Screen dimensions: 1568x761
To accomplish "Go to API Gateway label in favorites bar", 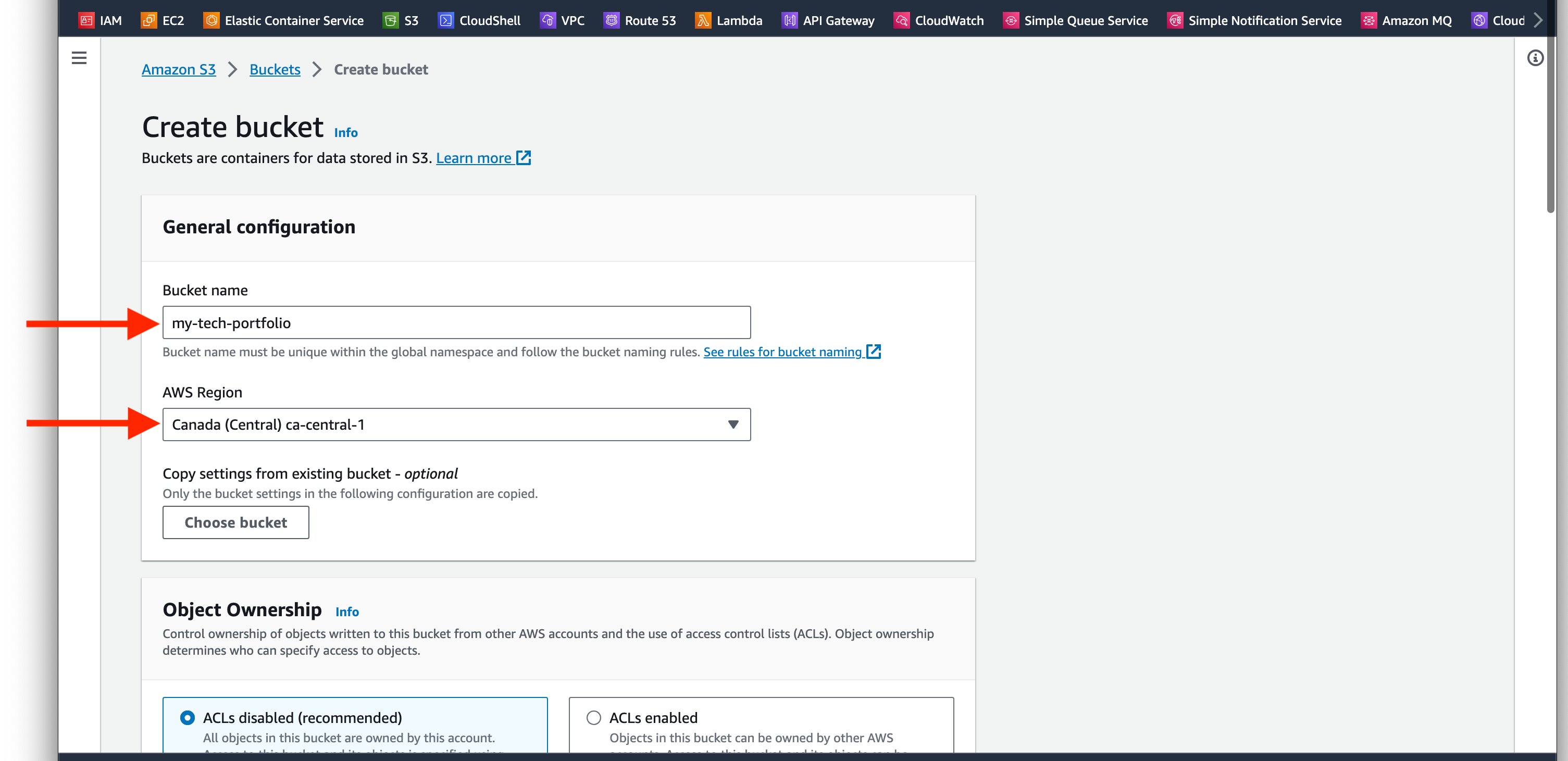I will click(x=838, y=21).
